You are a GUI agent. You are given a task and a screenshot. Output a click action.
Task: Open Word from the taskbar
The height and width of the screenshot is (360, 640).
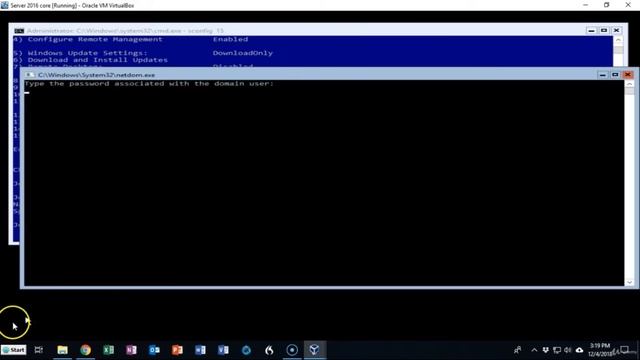[200, 350]
